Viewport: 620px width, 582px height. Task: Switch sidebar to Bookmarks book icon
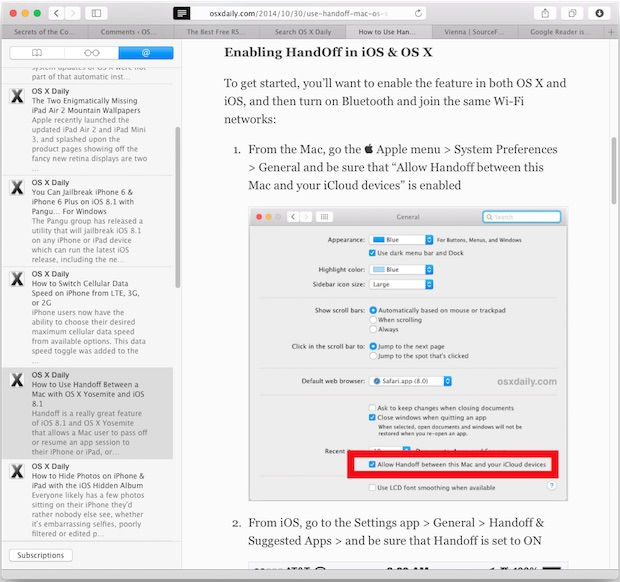tap(37, 53)
